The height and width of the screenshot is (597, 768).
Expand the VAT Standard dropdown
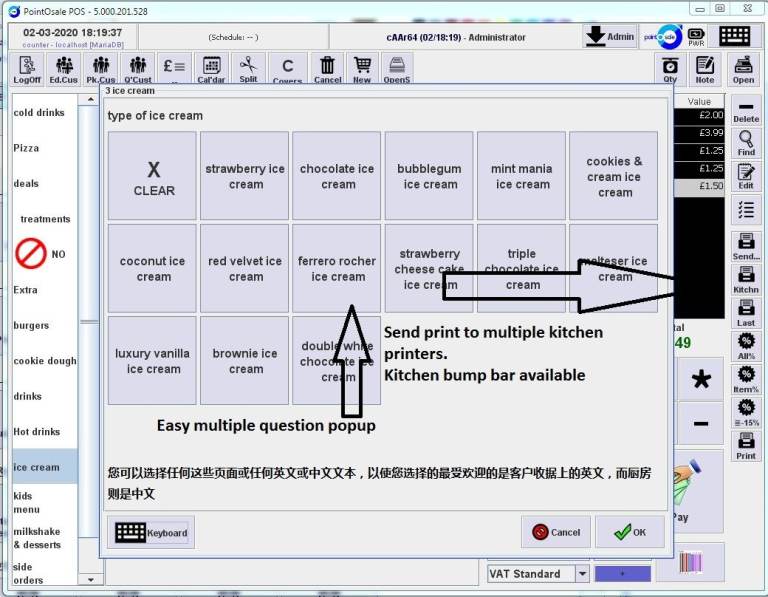point(582,574)
